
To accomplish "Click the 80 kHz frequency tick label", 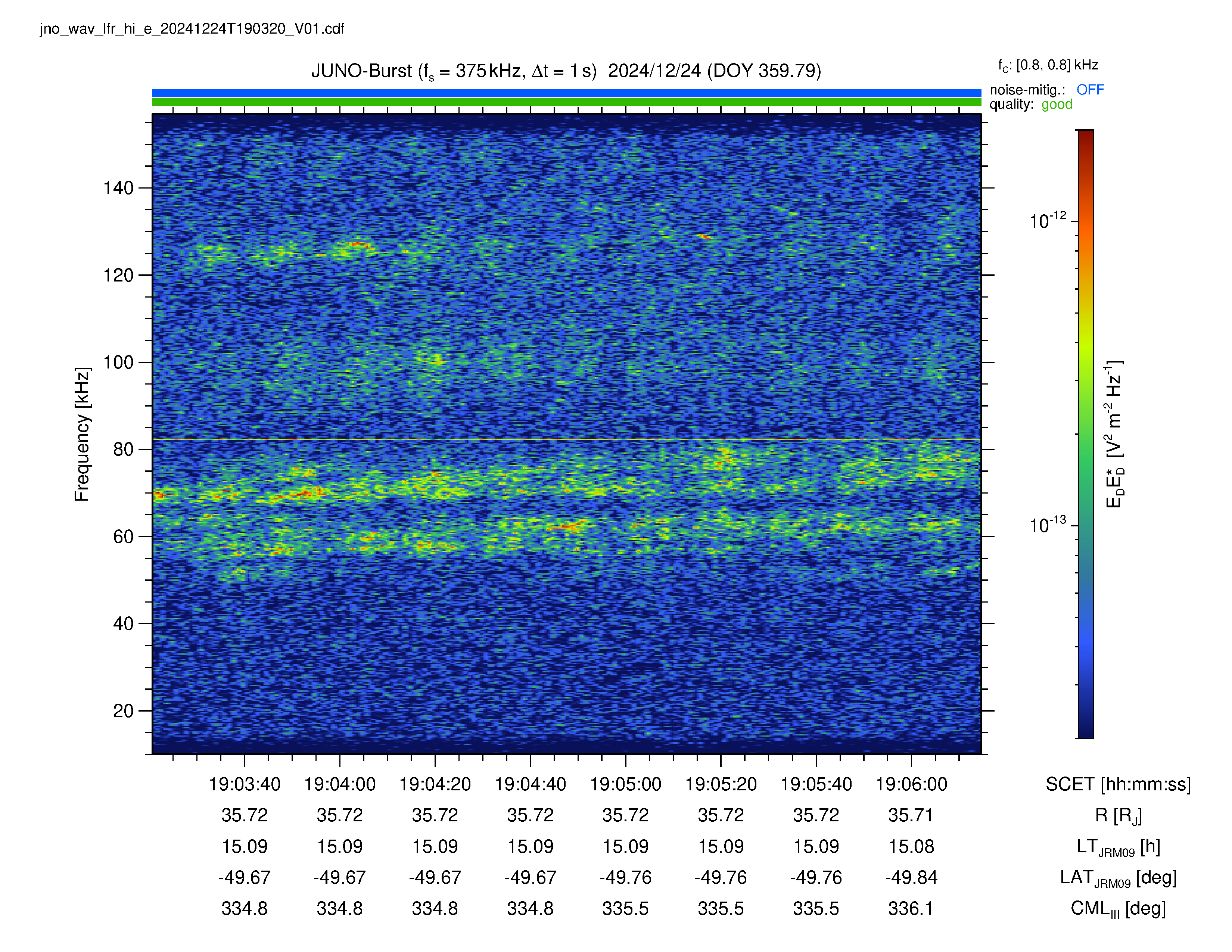I will pyautogui.click(x=123, y=449).
